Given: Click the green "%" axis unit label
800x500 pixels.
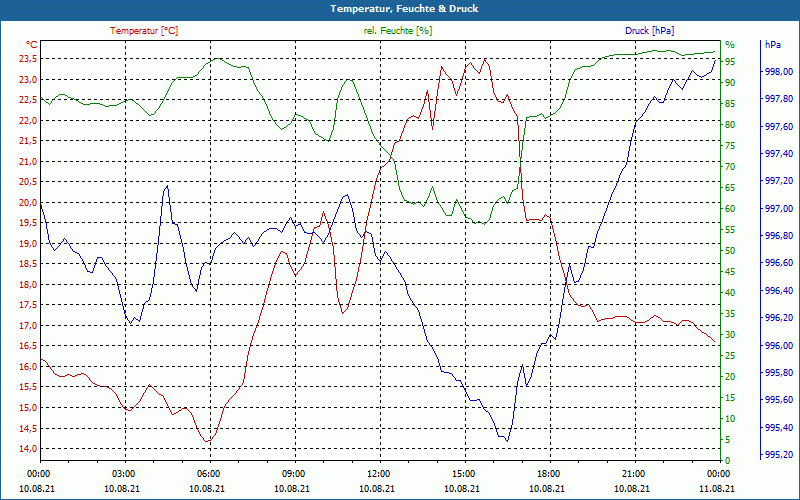Looking at the screenshot, I should [x=730, y=45].
